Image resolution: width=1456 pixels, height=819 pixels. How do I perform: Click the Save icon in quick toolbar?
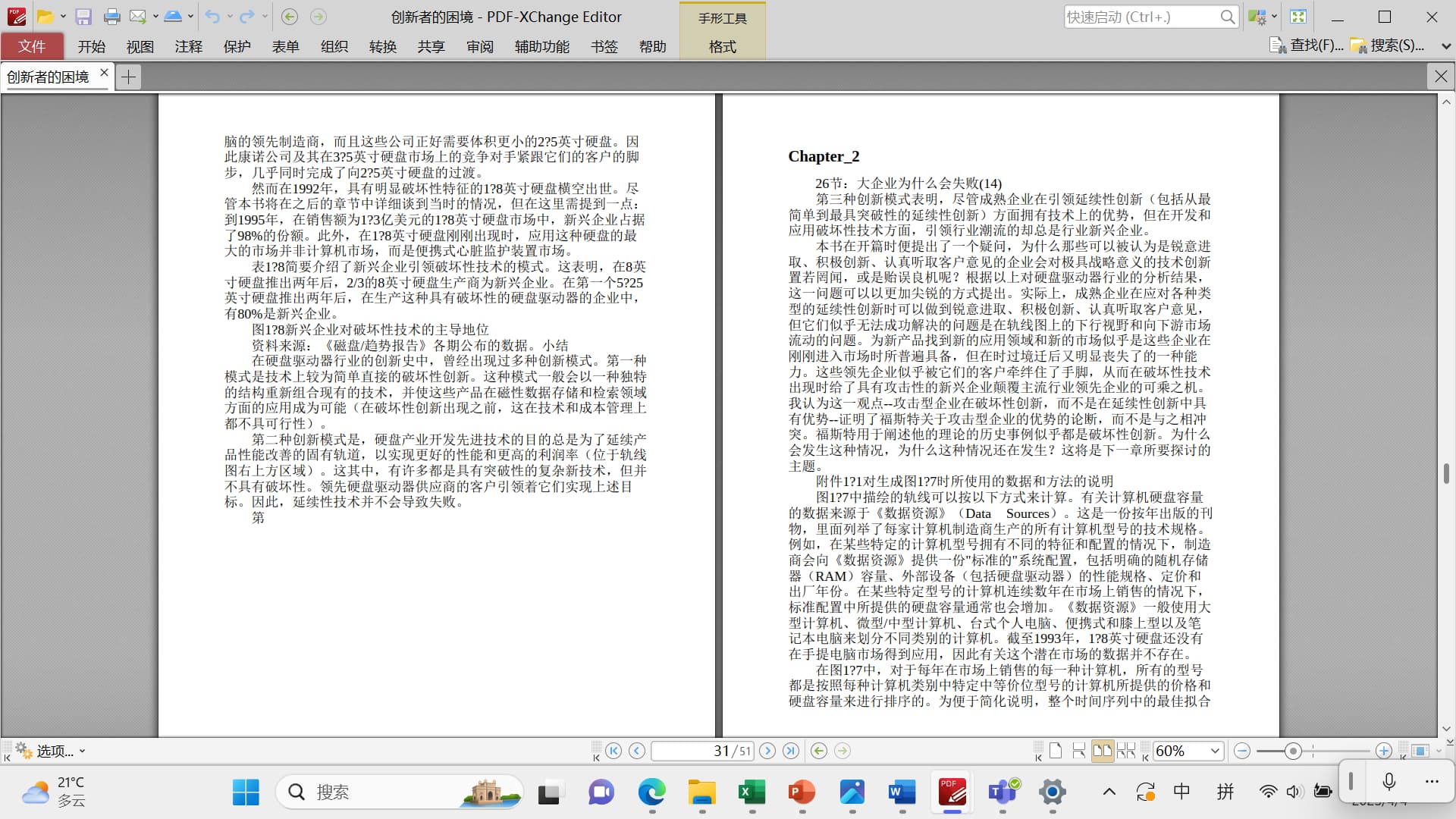(83, 17)
